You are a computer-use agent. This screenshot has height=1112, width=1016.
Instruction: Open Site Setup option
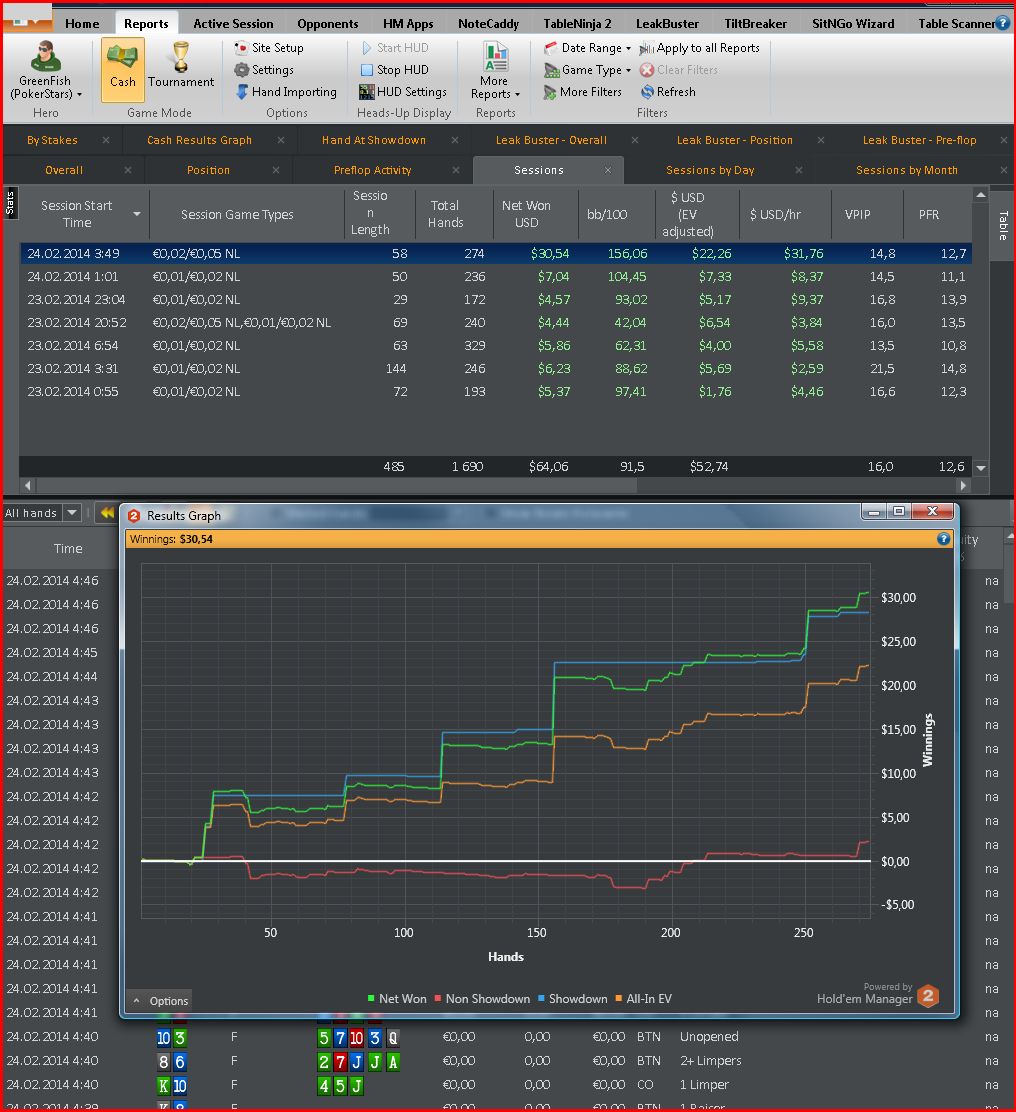tap(269, 48)
